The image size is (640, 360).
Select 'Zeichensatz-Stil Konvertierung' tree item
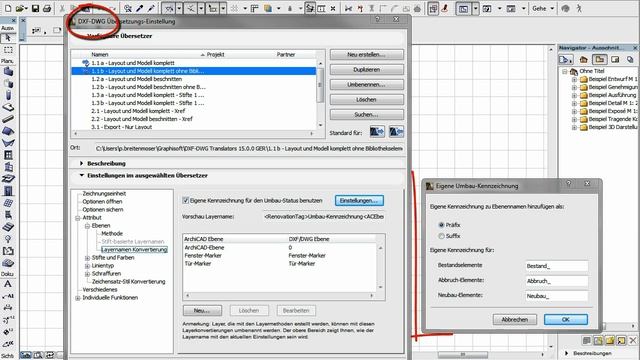pyautogui.click(x=129, y=282)
